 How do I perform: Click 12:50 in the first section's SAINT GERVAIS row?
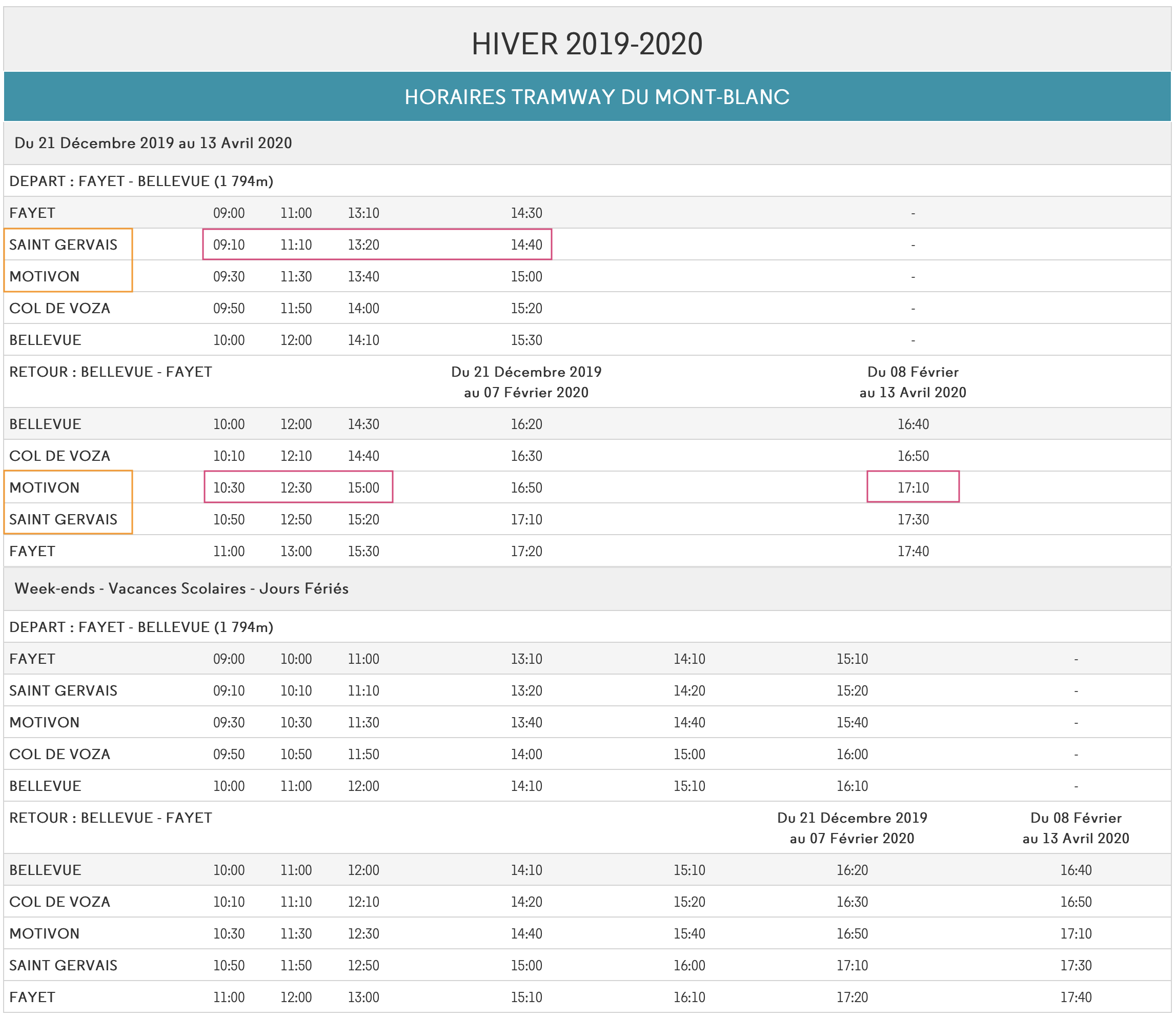[296, 519]
